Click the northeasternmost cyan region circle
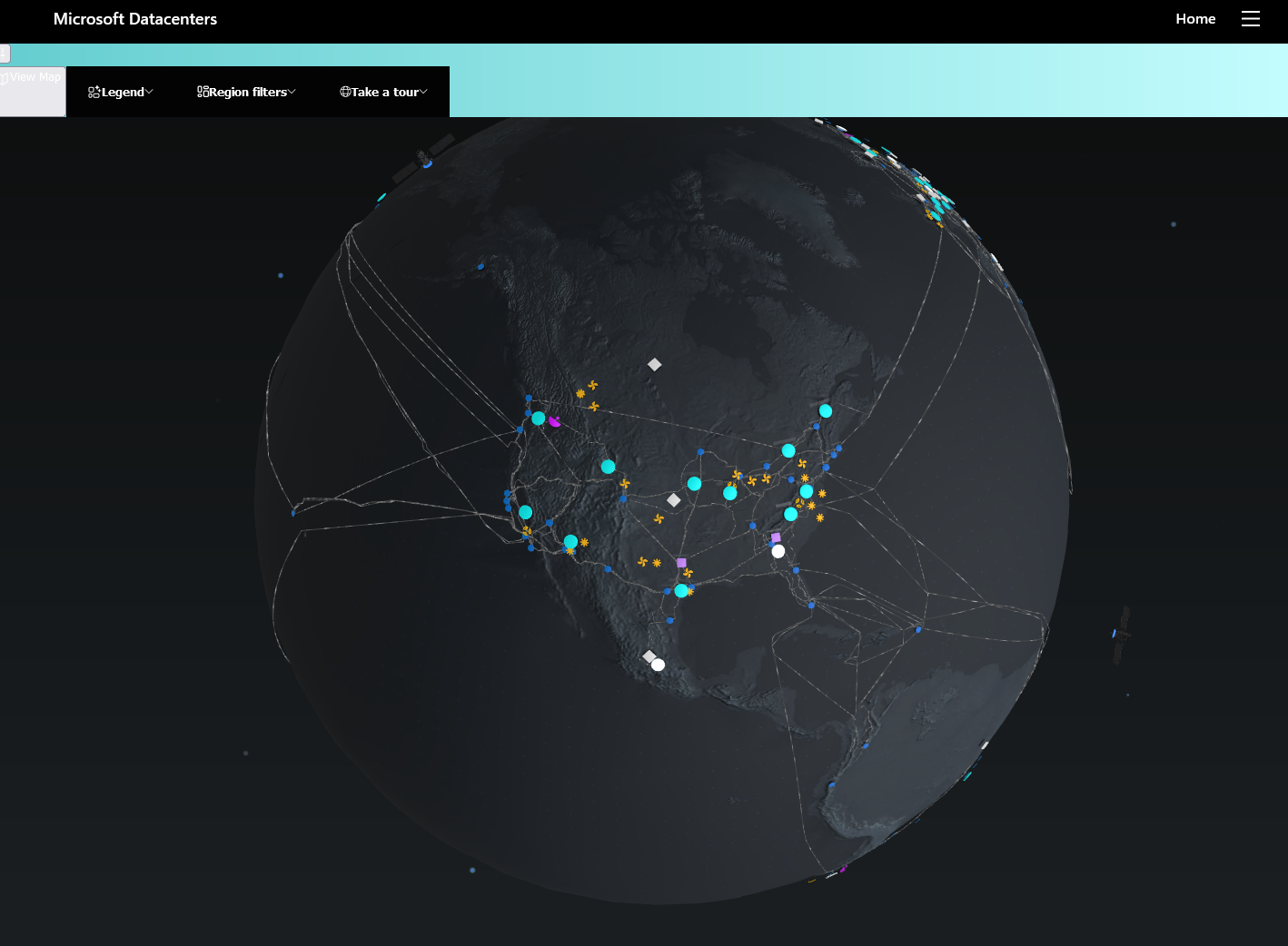The height and width of the screenshot is (946, 1288). (x=826, y=410)
